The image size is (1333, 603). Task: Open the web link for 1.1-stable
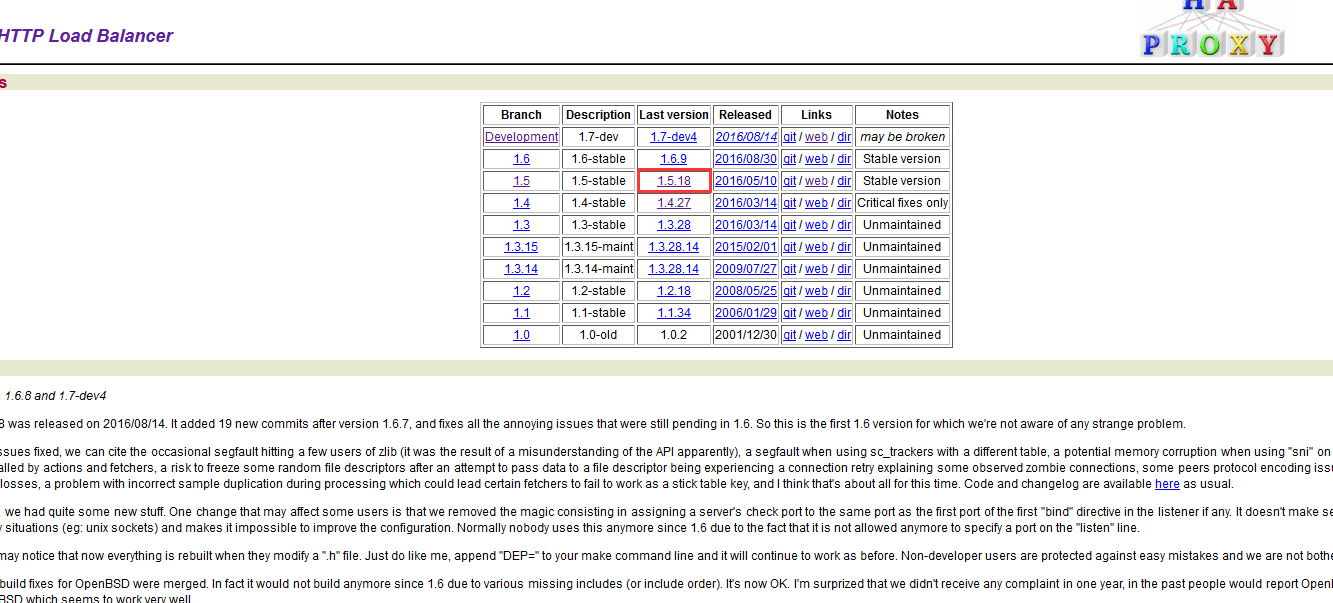[816, 313]
